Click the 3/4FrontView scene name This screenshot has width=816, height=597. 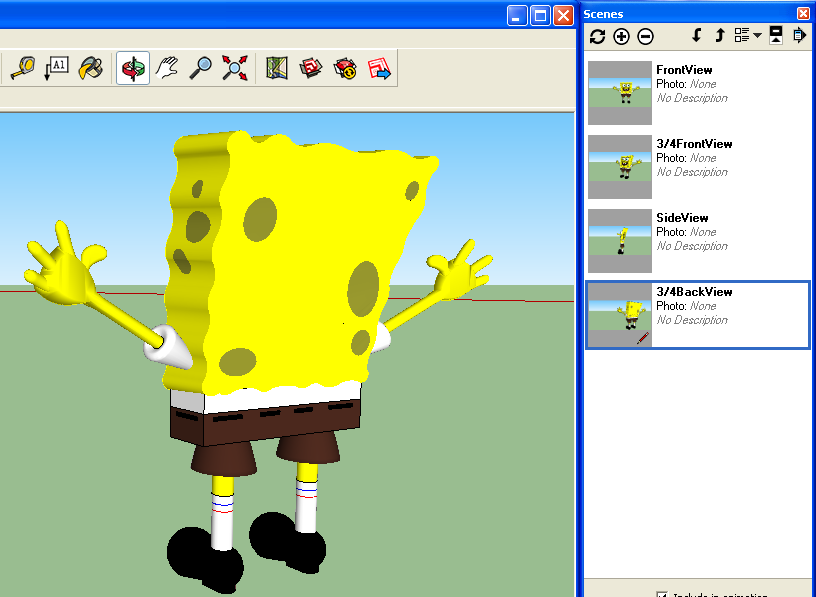(694, 144)
